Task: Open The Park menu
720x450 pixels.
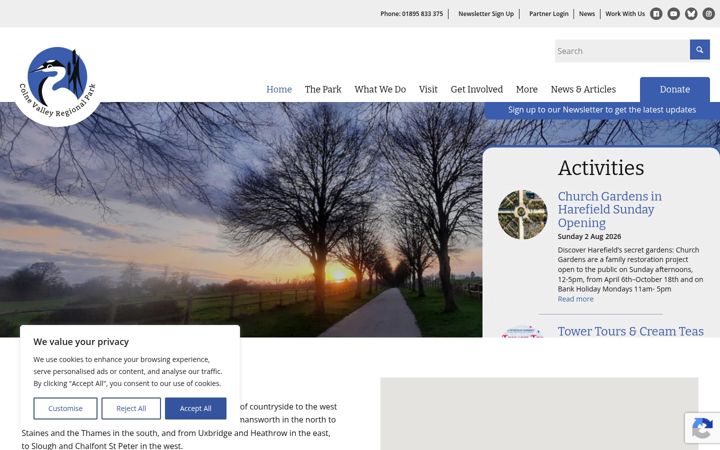Action: [323, 90]
